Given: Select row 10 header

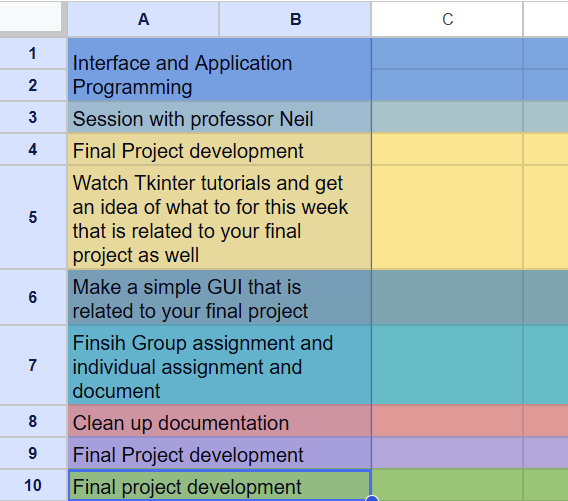Looking at the screenshot, I should [33, 485].
